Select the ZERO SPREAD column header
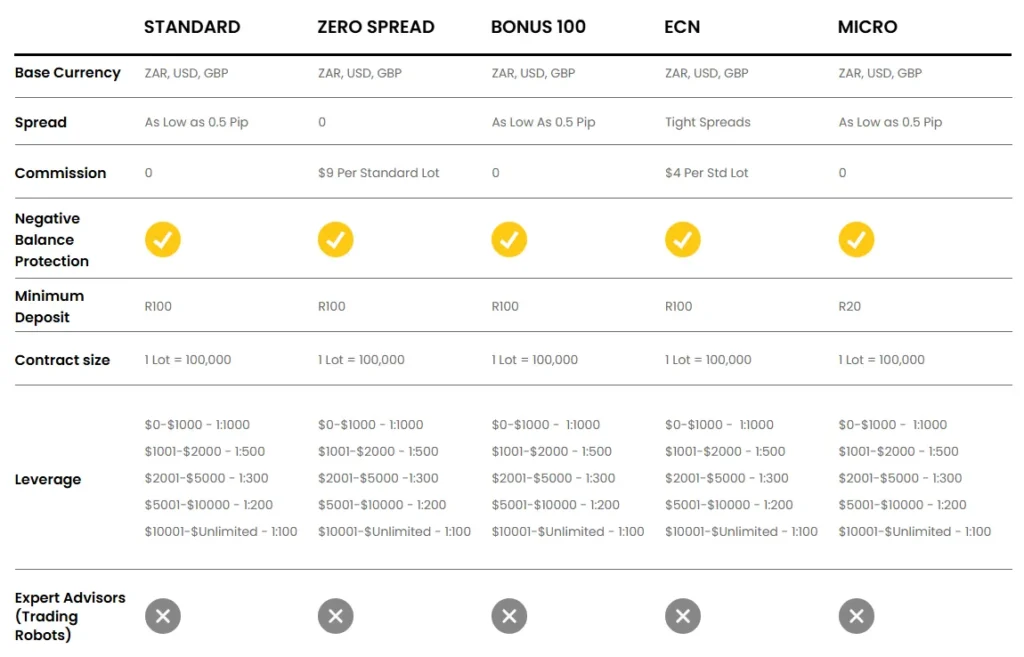Image resolution: width=1024 pixels, height=657 pixels. point(376,27)
